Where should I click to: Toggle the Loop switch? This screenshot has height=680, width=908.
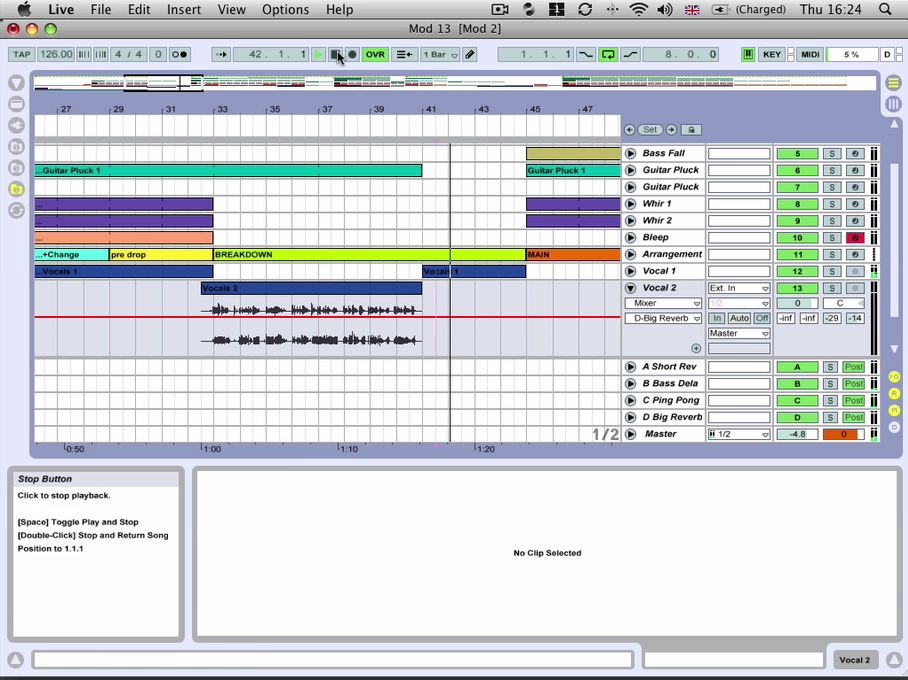point(608,54)
